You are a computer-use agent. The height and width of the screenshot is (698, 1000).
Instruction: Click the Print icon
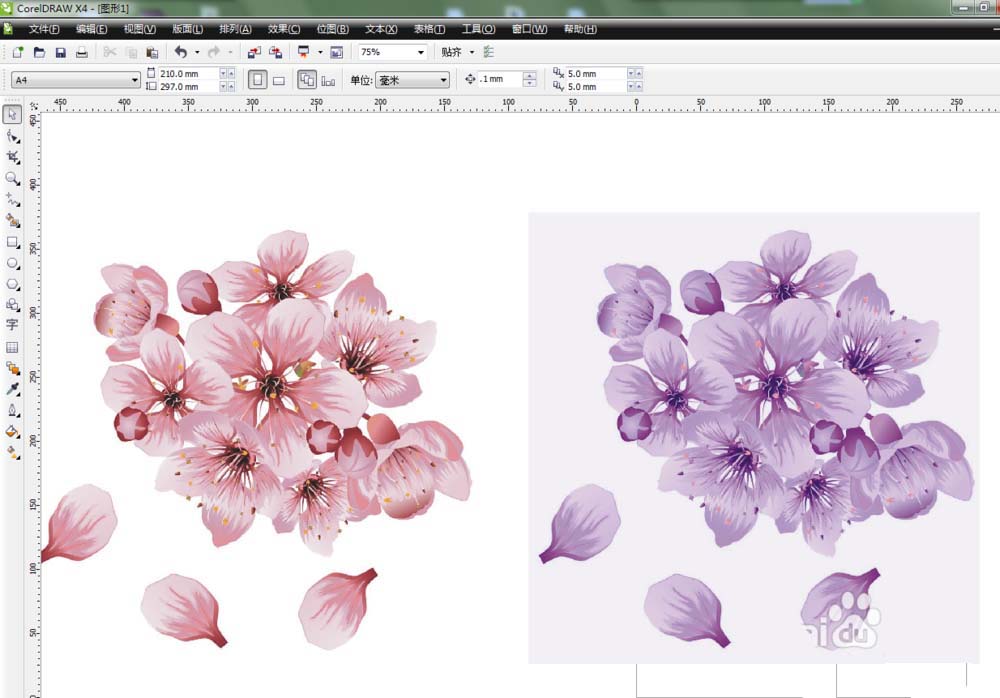(x=82, y=52)
